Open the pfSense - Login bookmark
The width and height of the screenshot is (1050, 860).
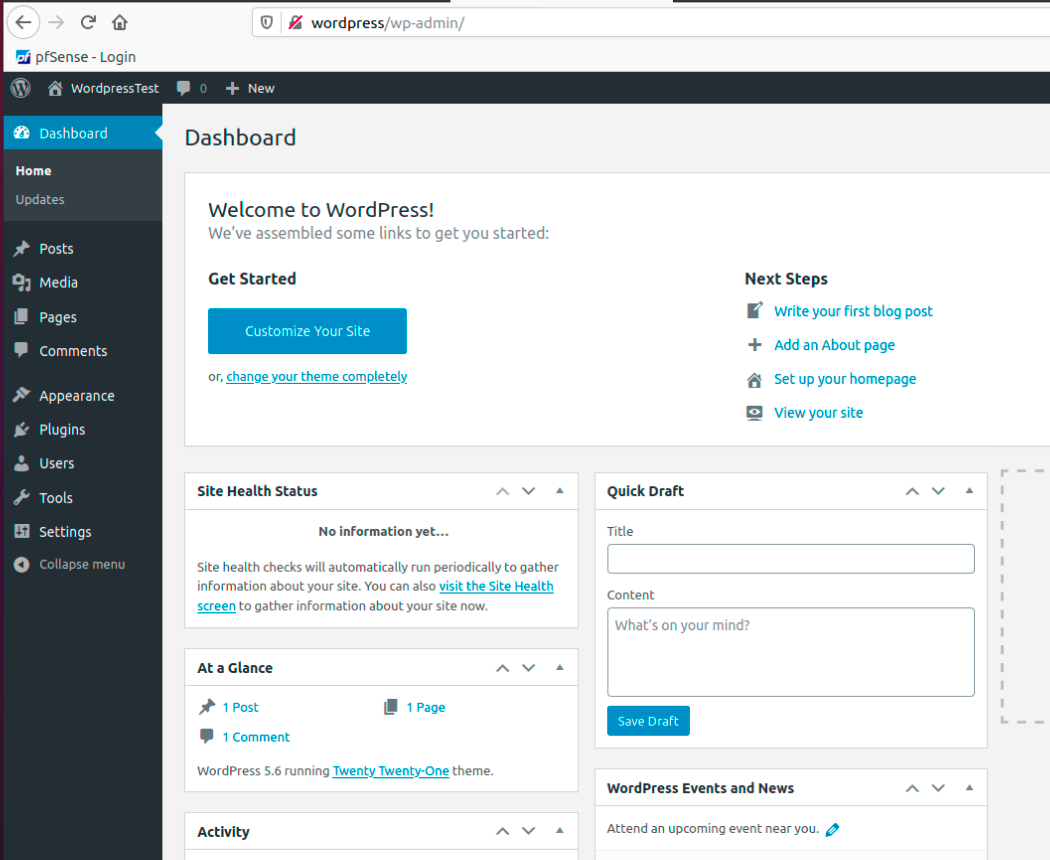76,57
